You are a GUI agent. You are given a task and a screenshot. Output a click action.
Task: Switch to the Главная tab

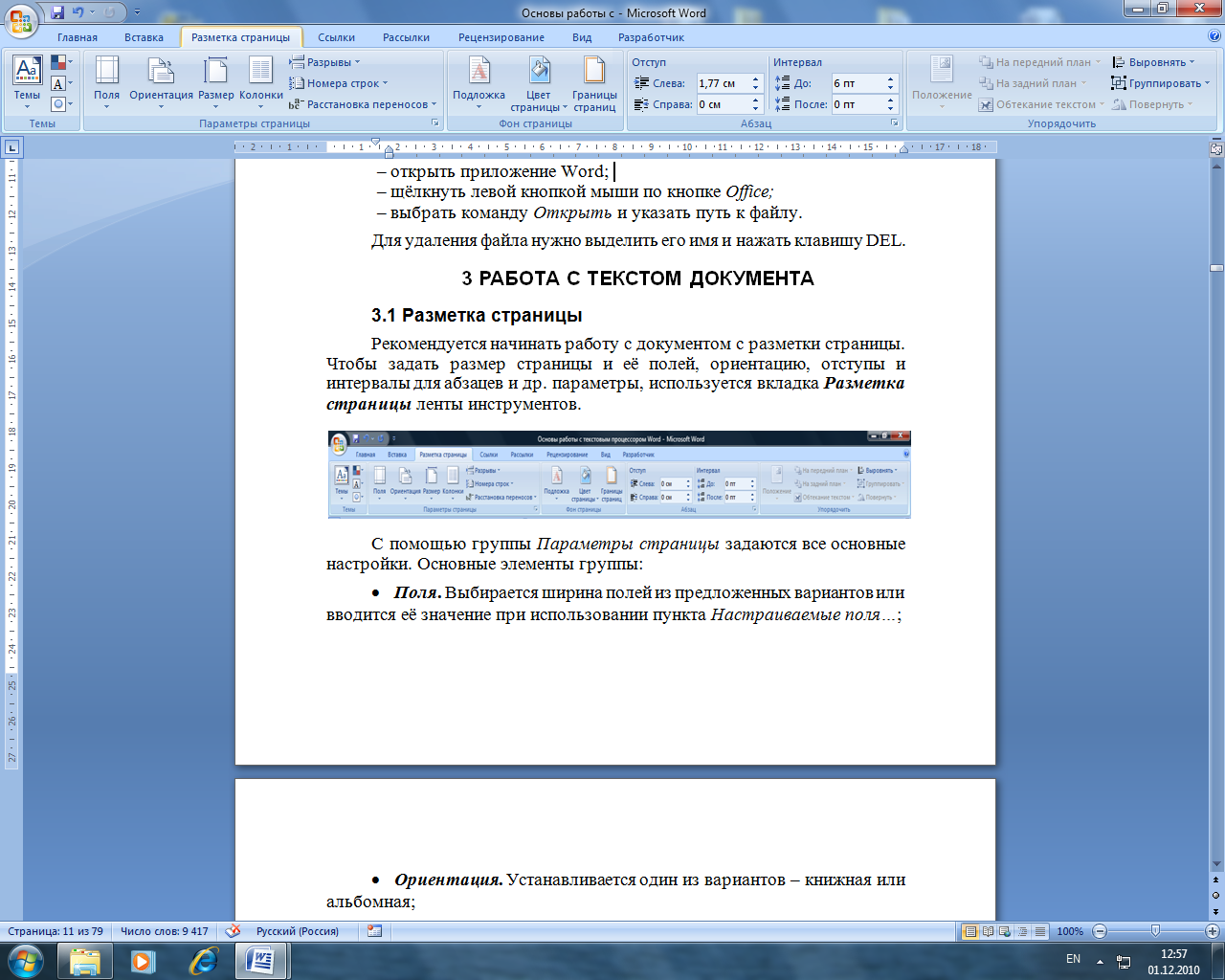click(x=78, y=37)
